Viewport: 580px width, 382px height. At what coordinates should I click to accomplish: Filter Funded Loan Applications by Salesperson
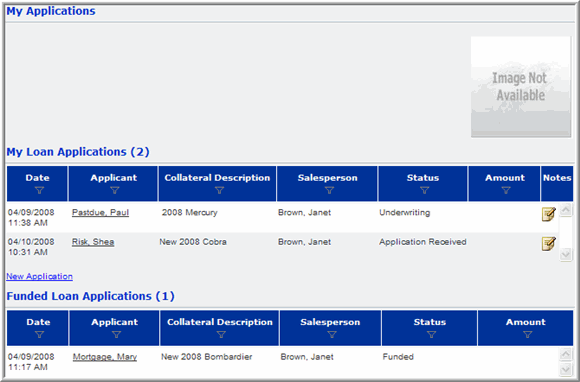coord(332,334)
